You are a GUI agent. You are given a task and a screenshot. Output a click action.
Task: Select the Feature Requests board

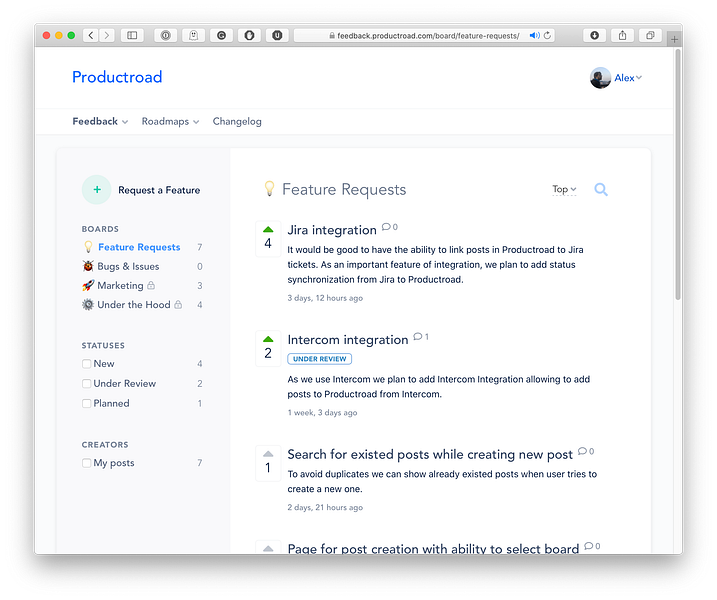point(139,247)
